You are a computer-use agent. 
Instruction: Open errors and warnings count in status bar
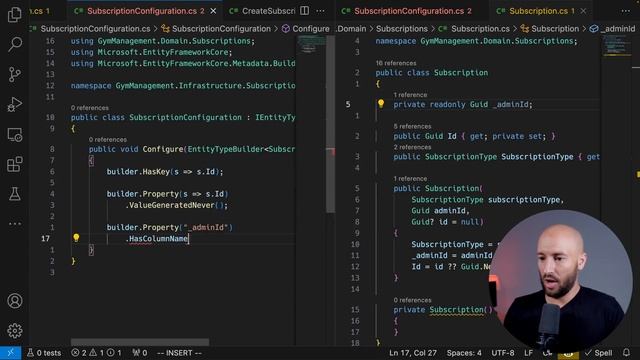pyautogui.click(x=96, y=353)
